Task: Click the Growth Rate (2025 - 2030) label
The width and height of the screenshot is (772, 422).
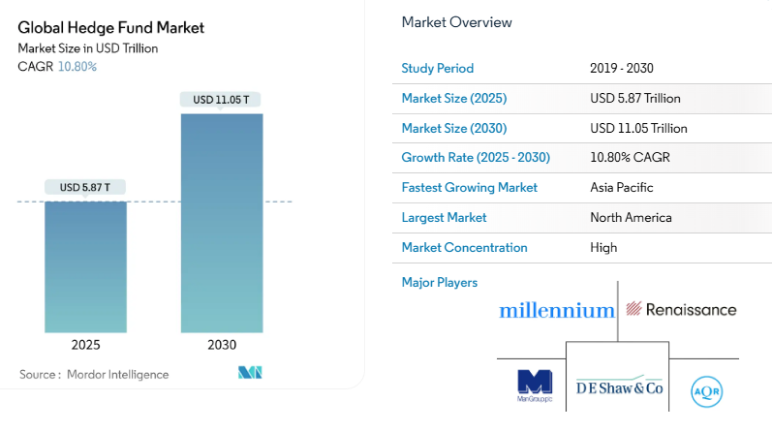Action: 475,157
